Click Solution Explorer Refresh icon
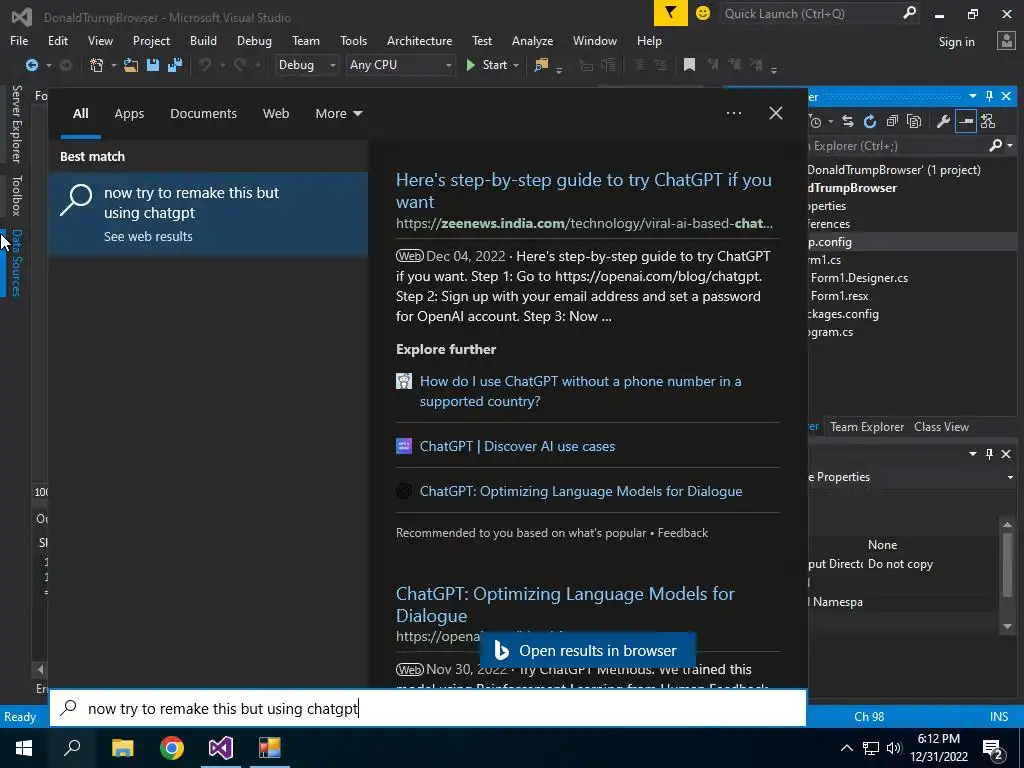The width and height of the screenshot is (1024, 768). coord(870,121)
